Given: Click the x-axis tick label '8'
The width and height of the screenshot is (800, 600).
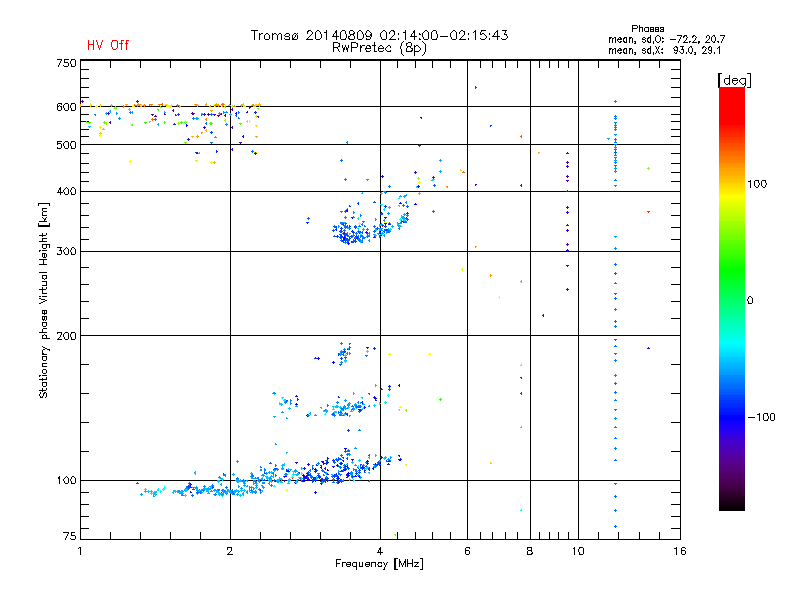Looking at the screenshot, I should [530, 551].
